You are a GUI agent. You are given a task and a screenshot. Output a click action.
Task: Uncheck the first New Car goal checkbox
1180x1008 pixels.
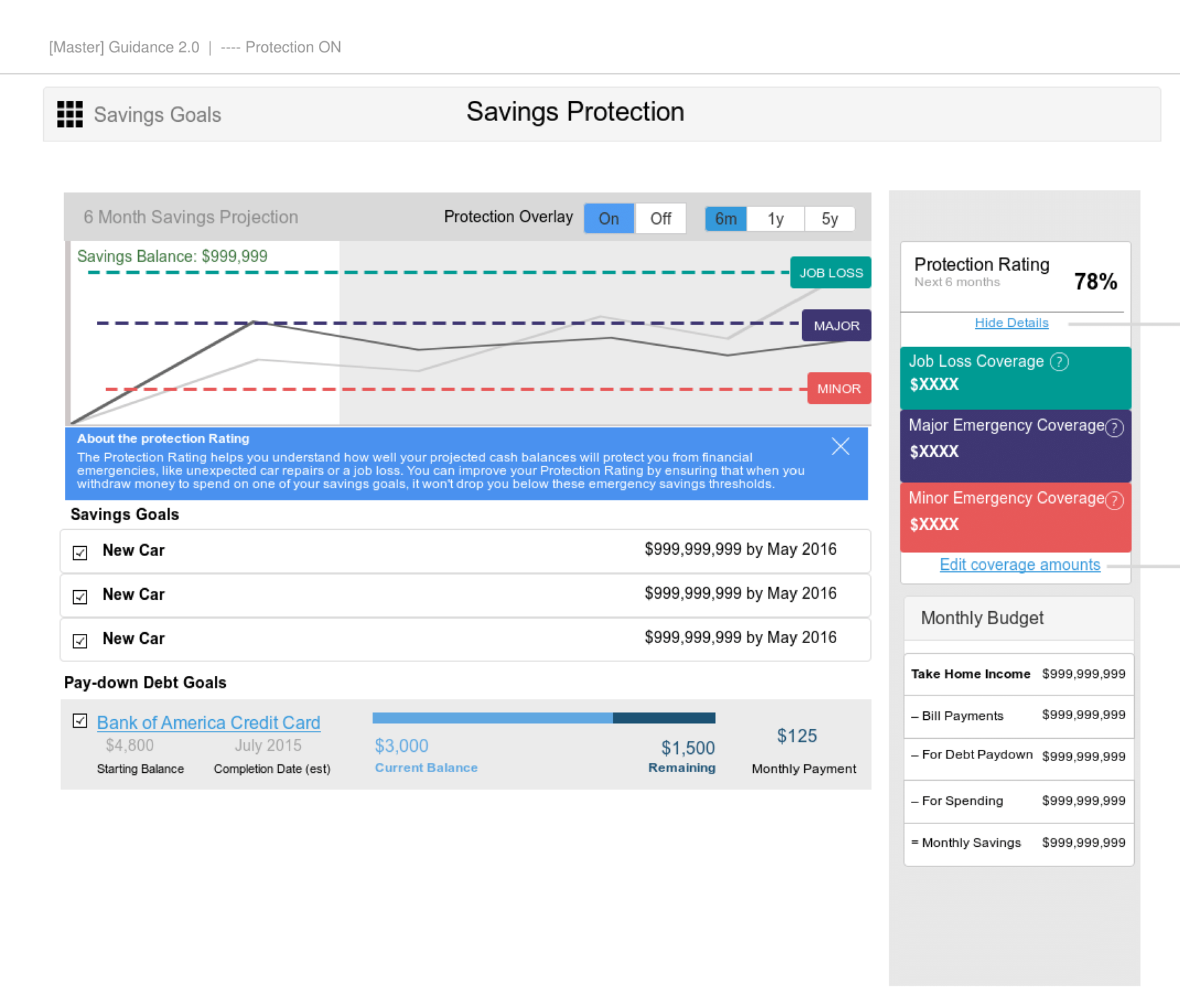click(80, 553)
